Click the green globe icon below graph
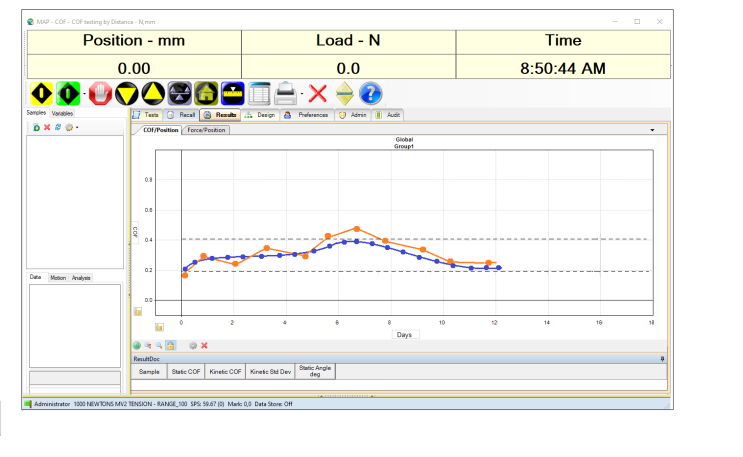This screenshot has height=457, width=743. [137, 346]
